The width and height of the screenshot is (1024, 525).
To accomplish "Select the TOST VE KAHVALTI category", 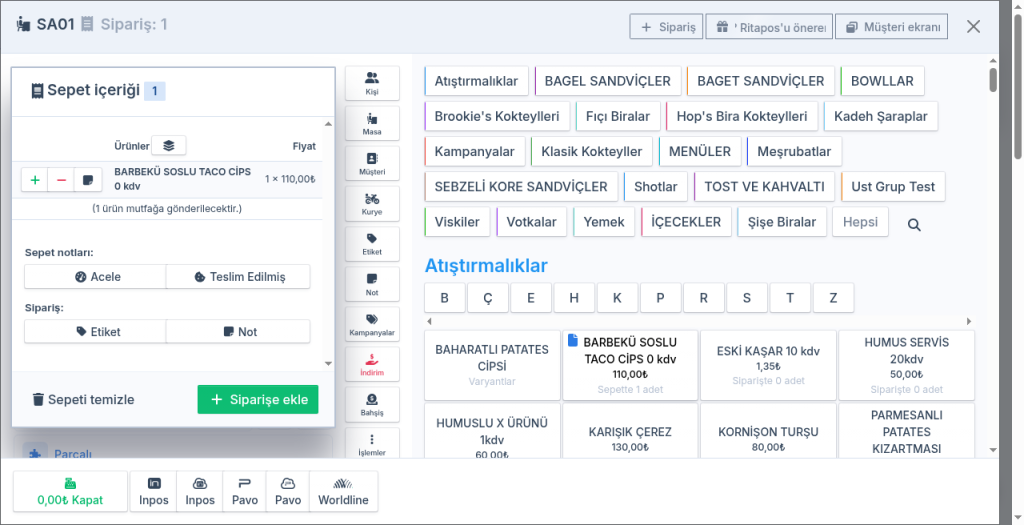I will (x=765, y=187).
